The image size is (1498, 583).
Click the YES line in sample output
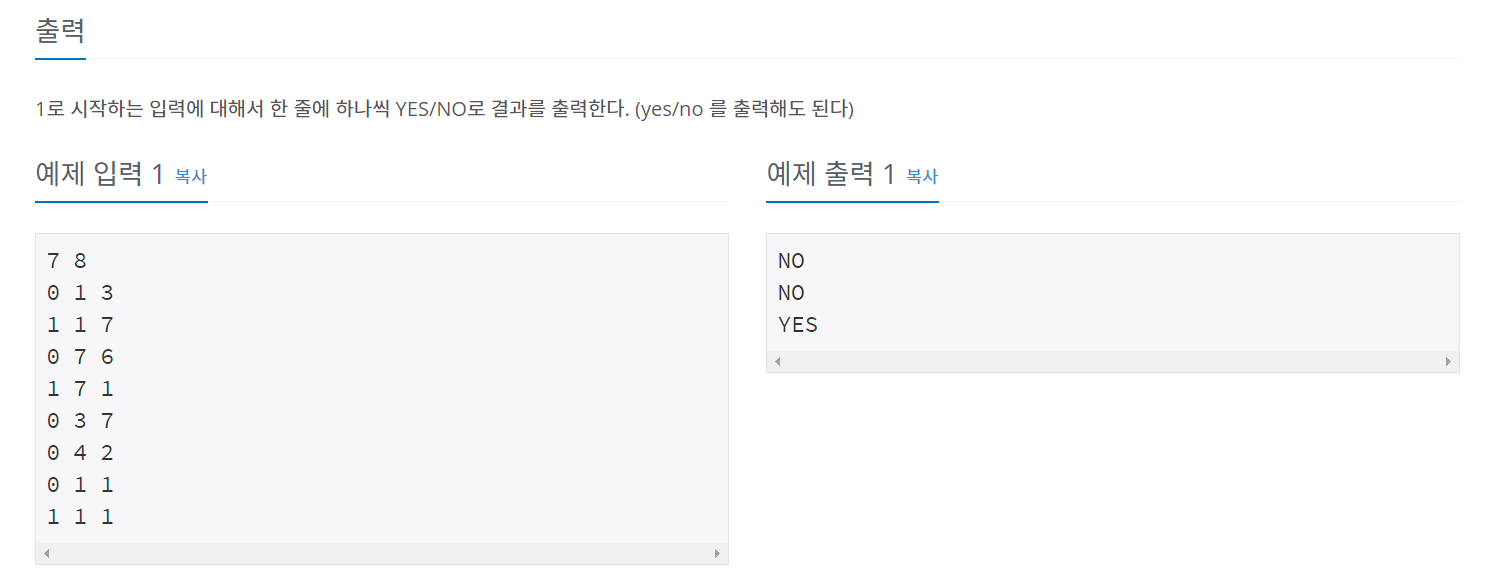click(797, 325)
